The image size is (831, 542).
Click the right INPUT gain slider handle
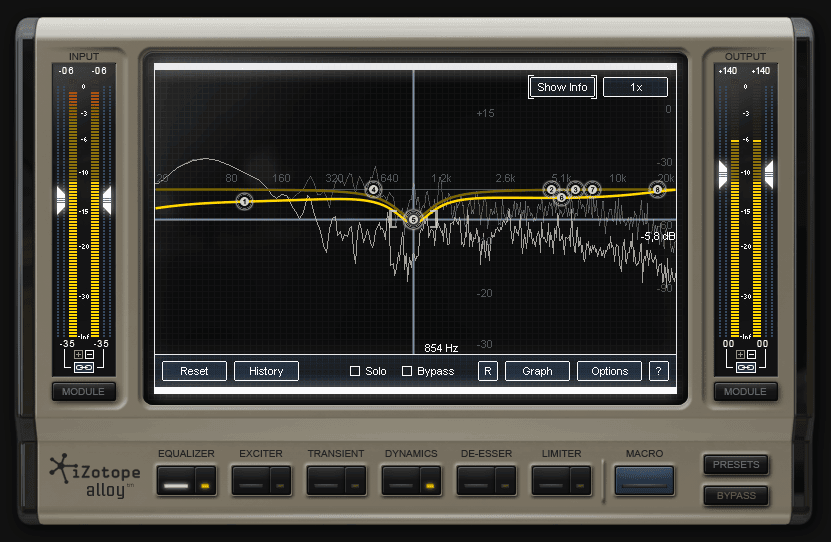point(107,200)
